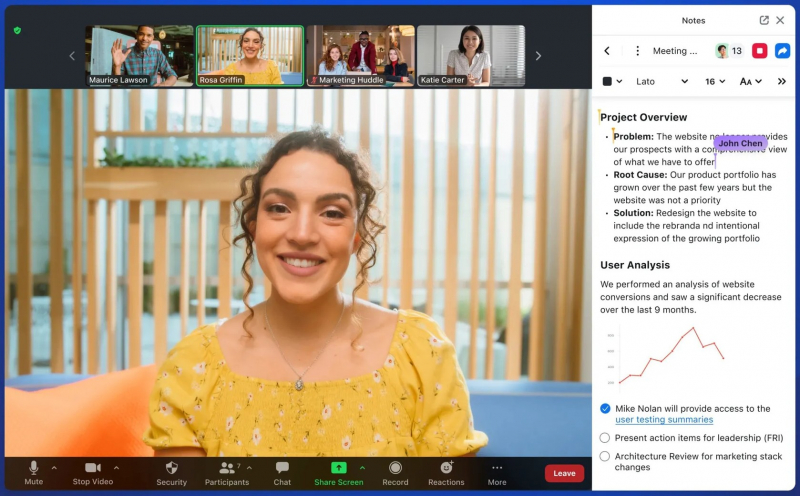800x496 pixels.
Task: Start recording the meeting
Action: tap(395, 471)
